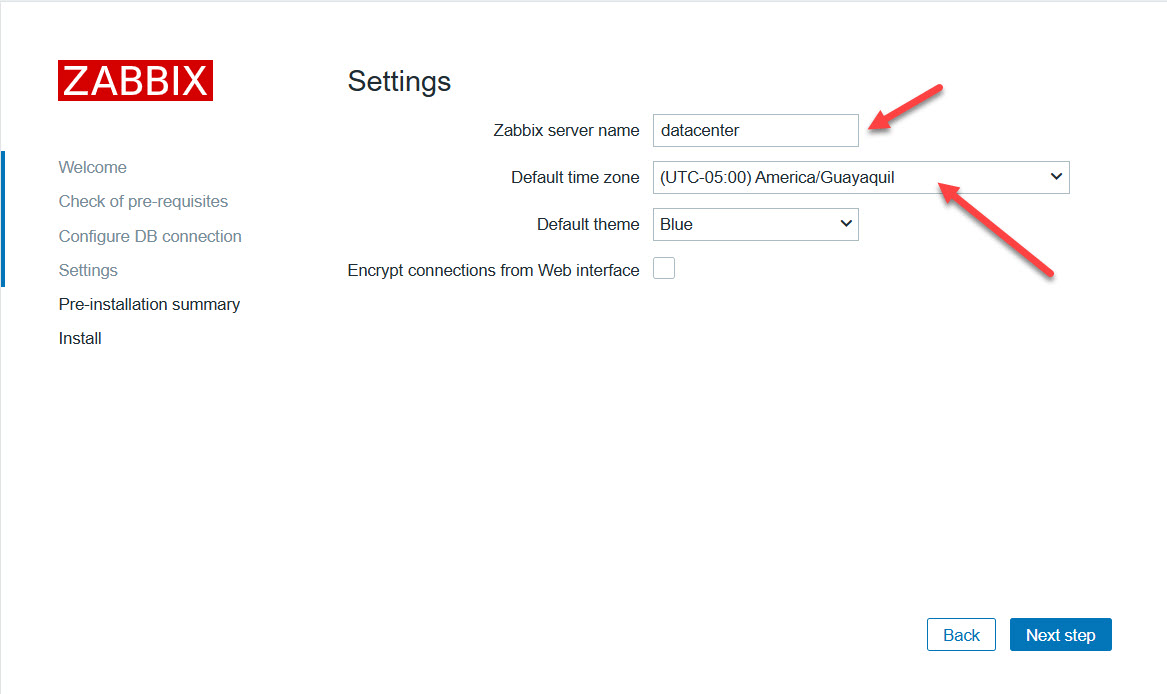Click the chevron arrow of the theme selector
This screenshot has height=694, width=1167.
pyautogui.click(x=846, y=224)
